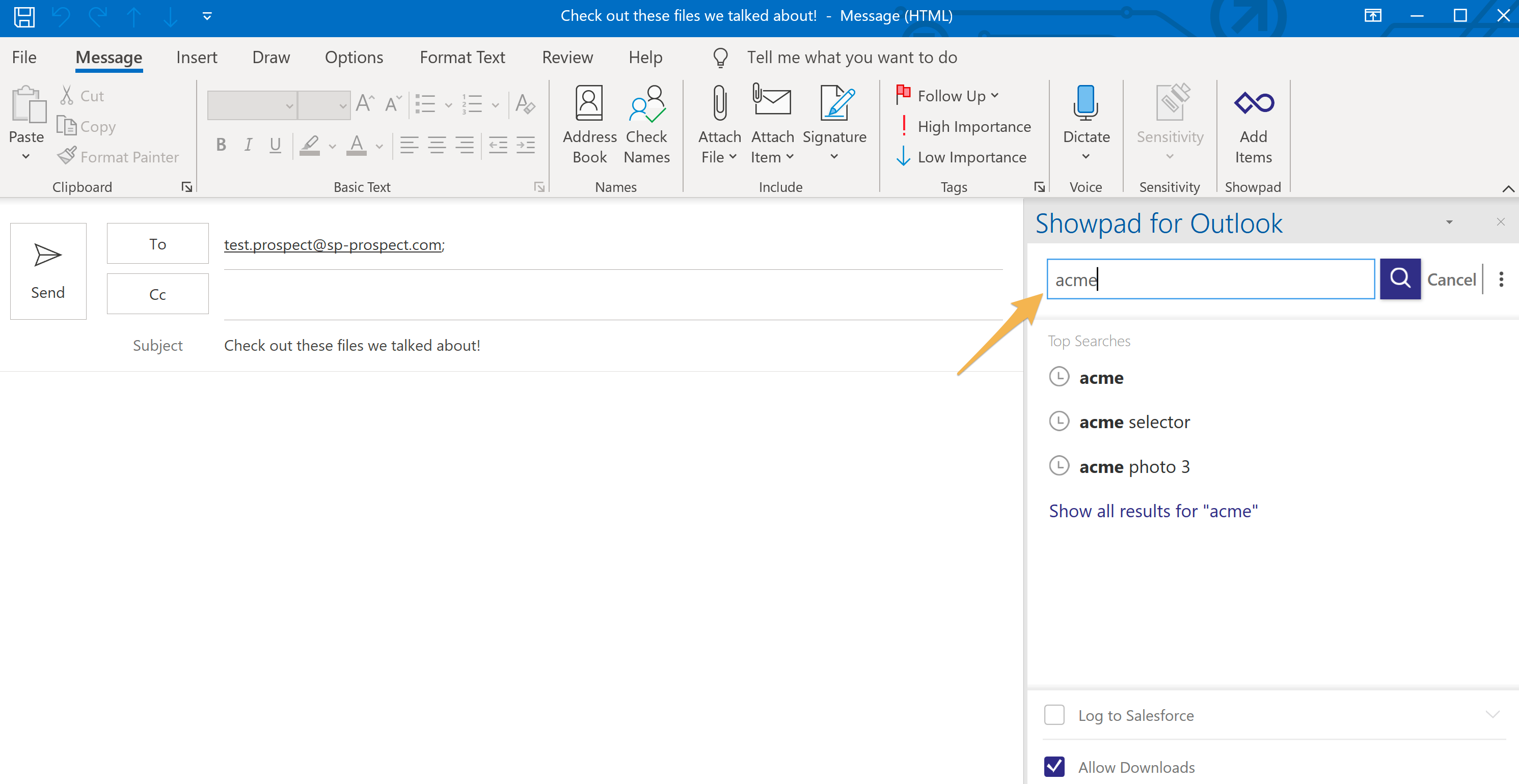
Task: Open the Customize Quick Access Toolbar dropdown
Action: click(207, 16)
